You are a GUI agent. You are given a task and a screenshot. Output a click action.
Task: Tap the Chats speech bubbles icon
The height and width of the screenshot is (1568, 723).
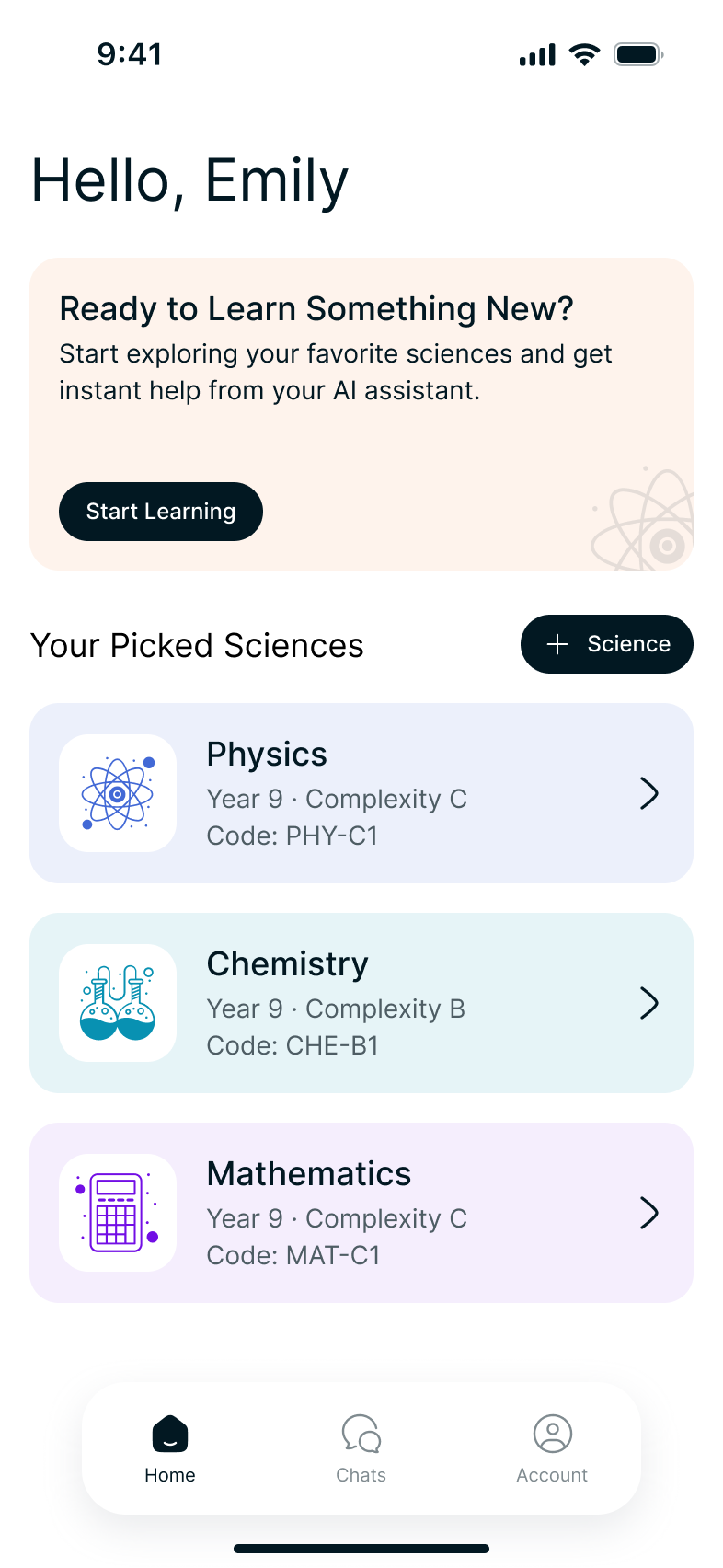click(x=361, y=1434)
